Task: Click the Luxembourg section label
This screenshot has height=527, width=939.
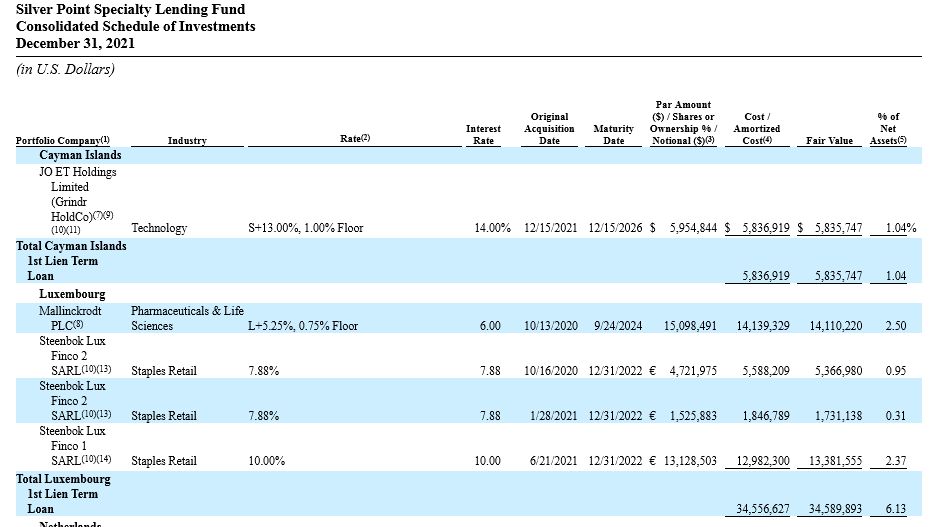Action: pos(72,294)
